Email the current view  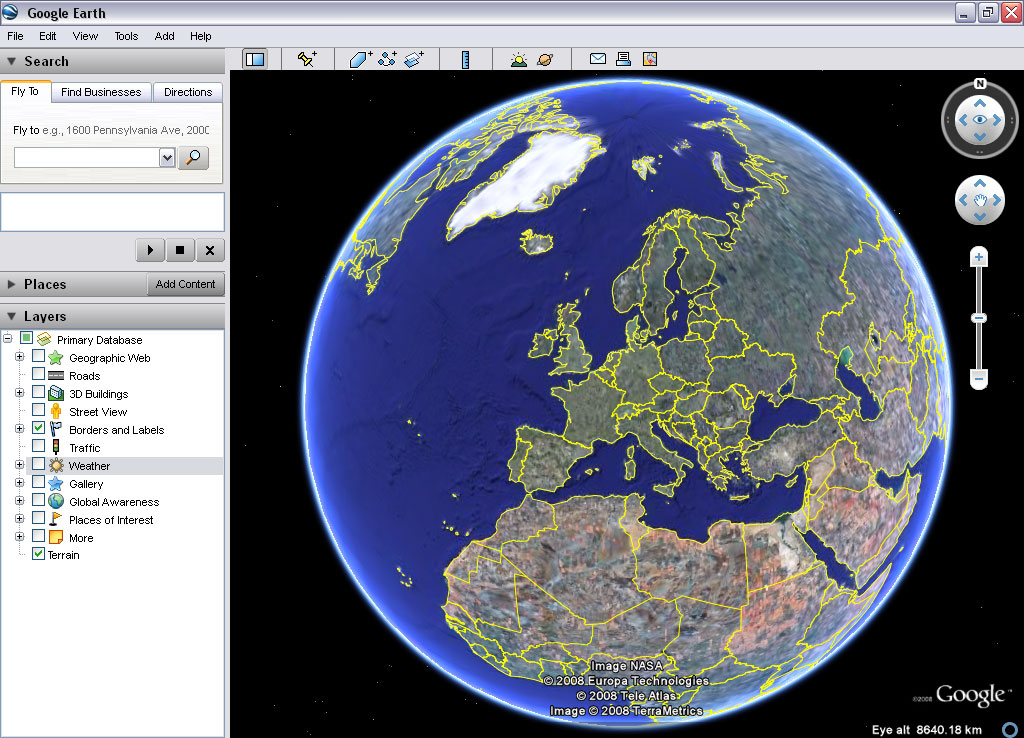(x=598, y=59)
